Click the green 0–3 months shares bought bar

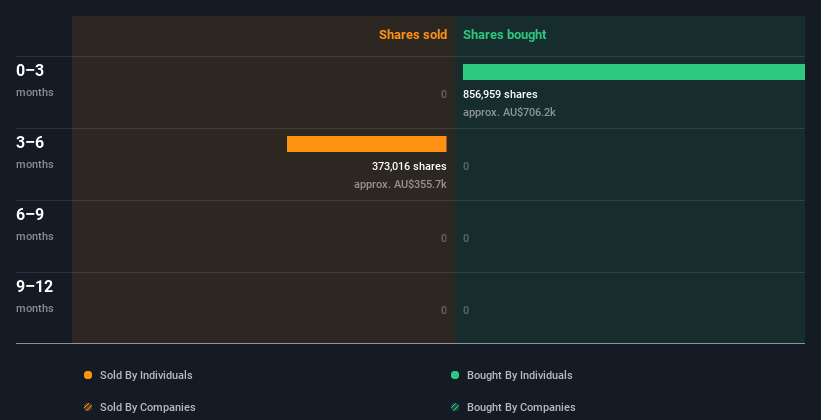tap(634, 72)
